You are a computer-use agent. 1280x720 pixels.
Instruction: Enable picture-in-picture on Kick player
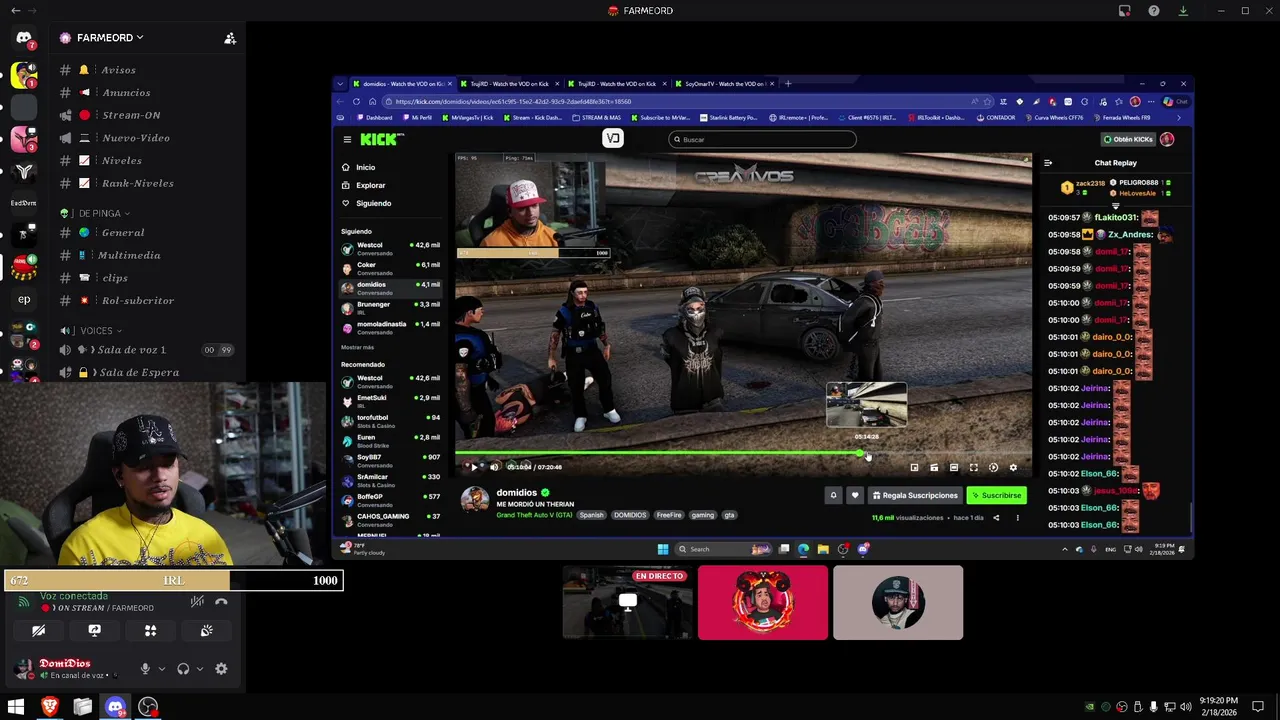click(x=914, y=467)
